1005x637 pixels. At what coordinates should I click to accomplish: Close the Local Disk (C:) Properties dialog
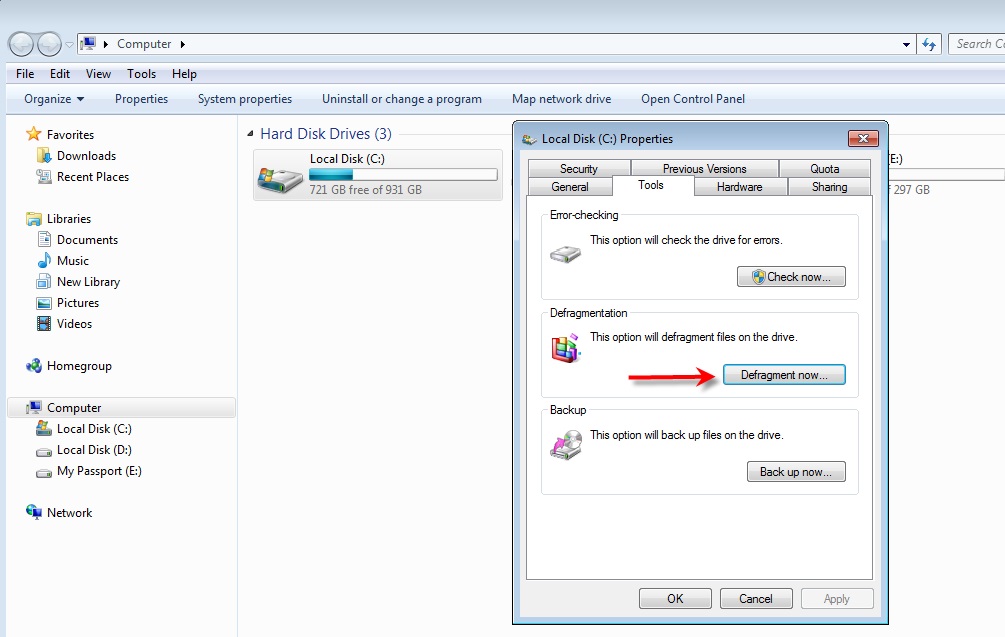863,138
